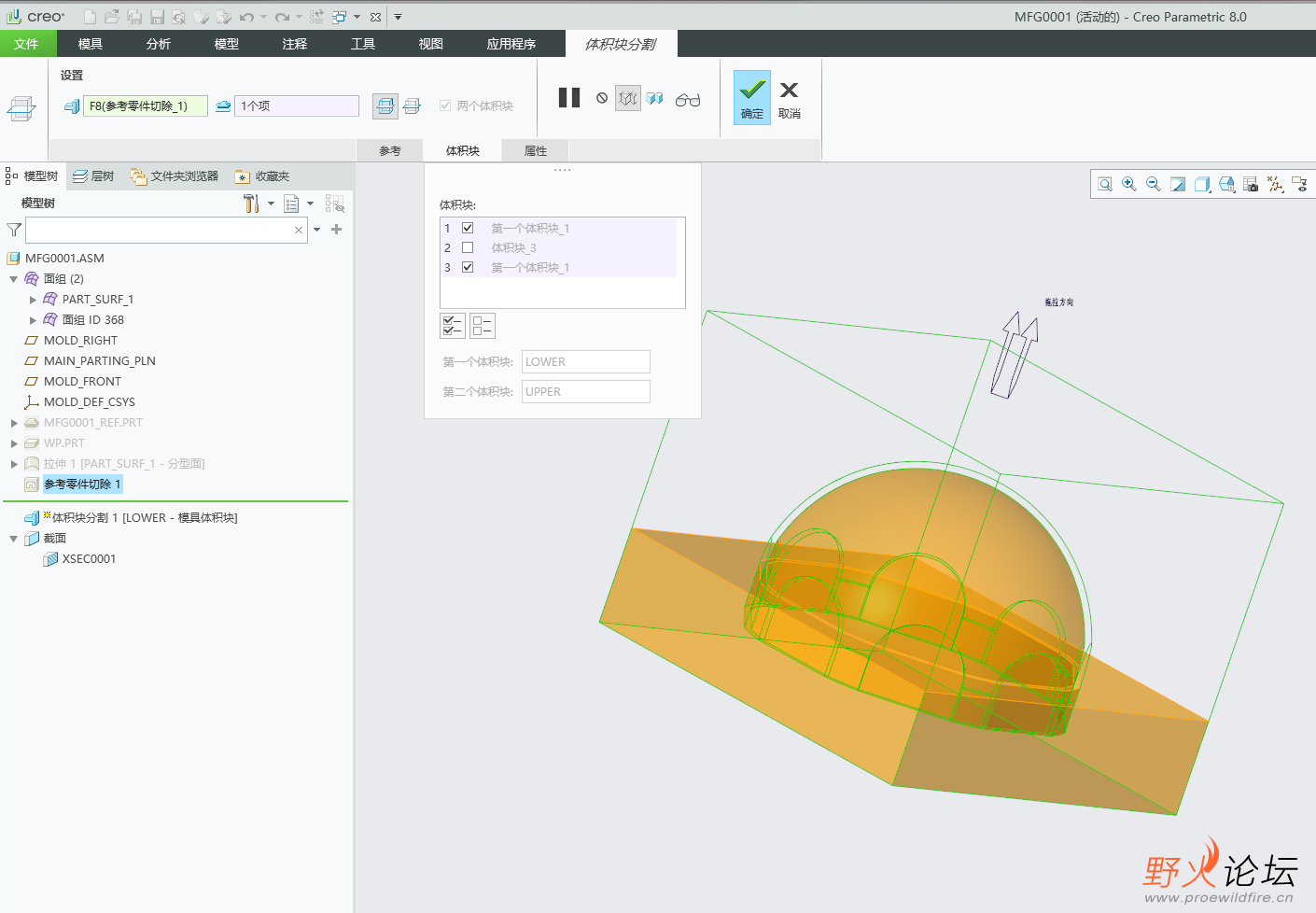Screen dimensions: 1316x913
Task: Switch to the 分析 ribbon tab
Action: pos(159,44)
